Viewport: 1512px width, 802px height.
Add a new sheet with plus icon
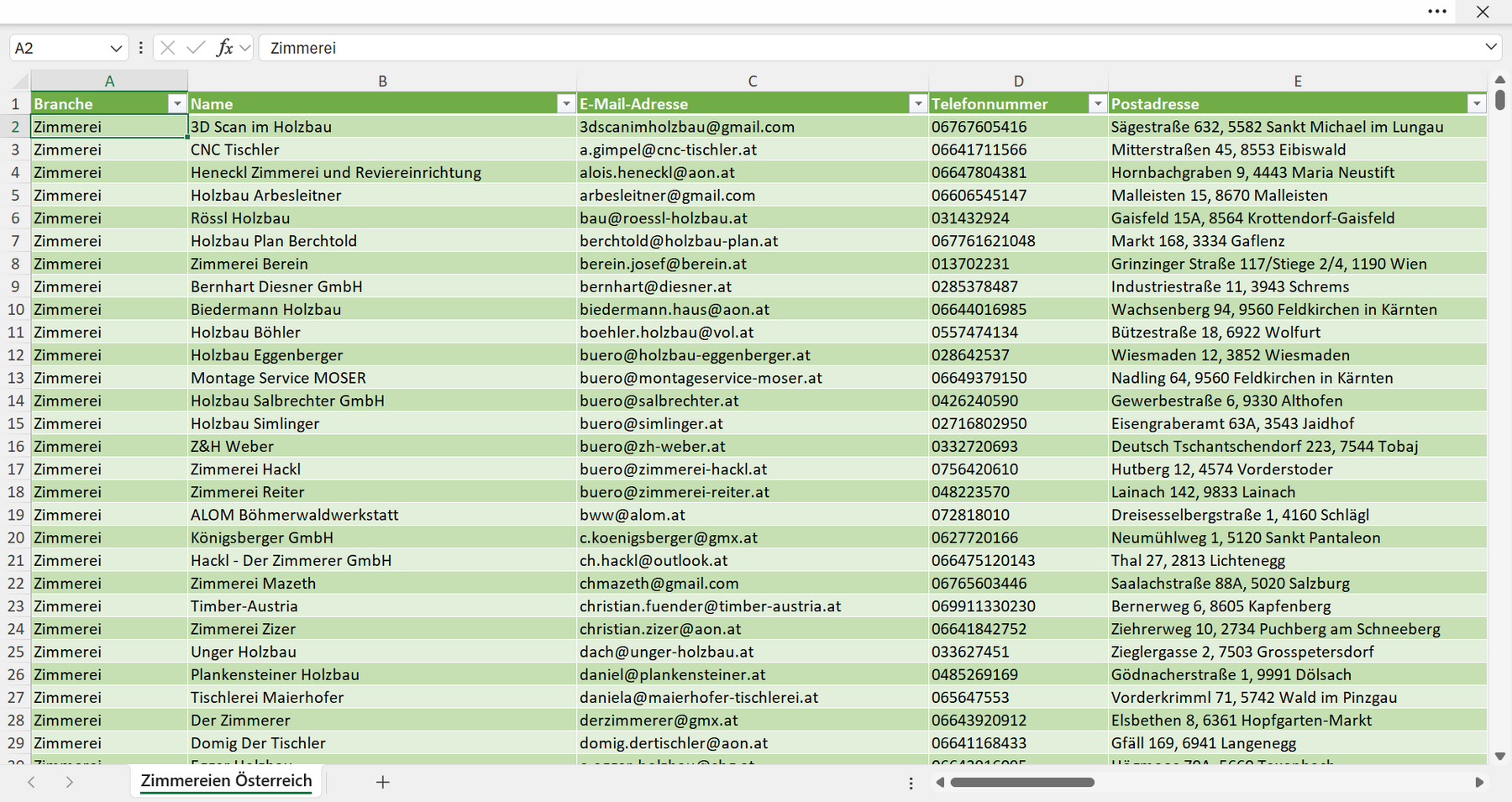tap(382, 782)
